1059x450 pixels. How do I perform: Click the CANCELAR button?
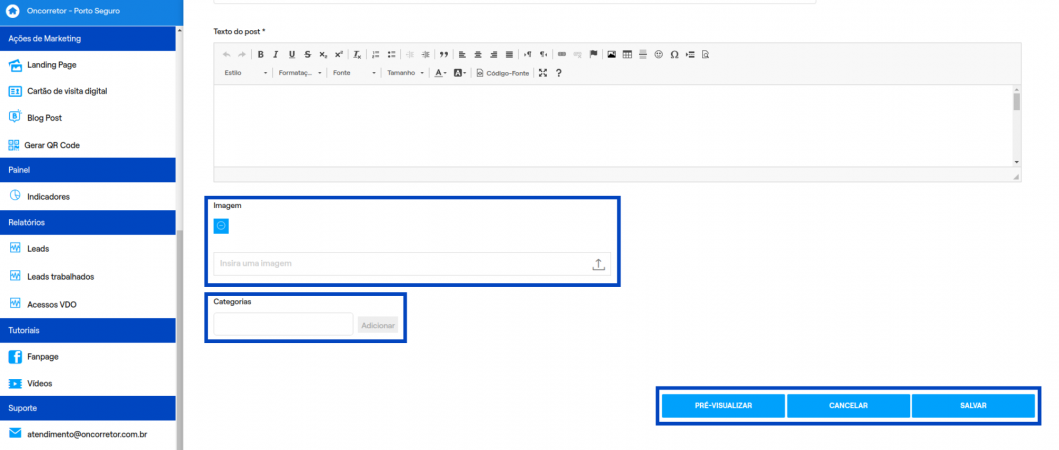pyautogui.click(x=848, y=406)
